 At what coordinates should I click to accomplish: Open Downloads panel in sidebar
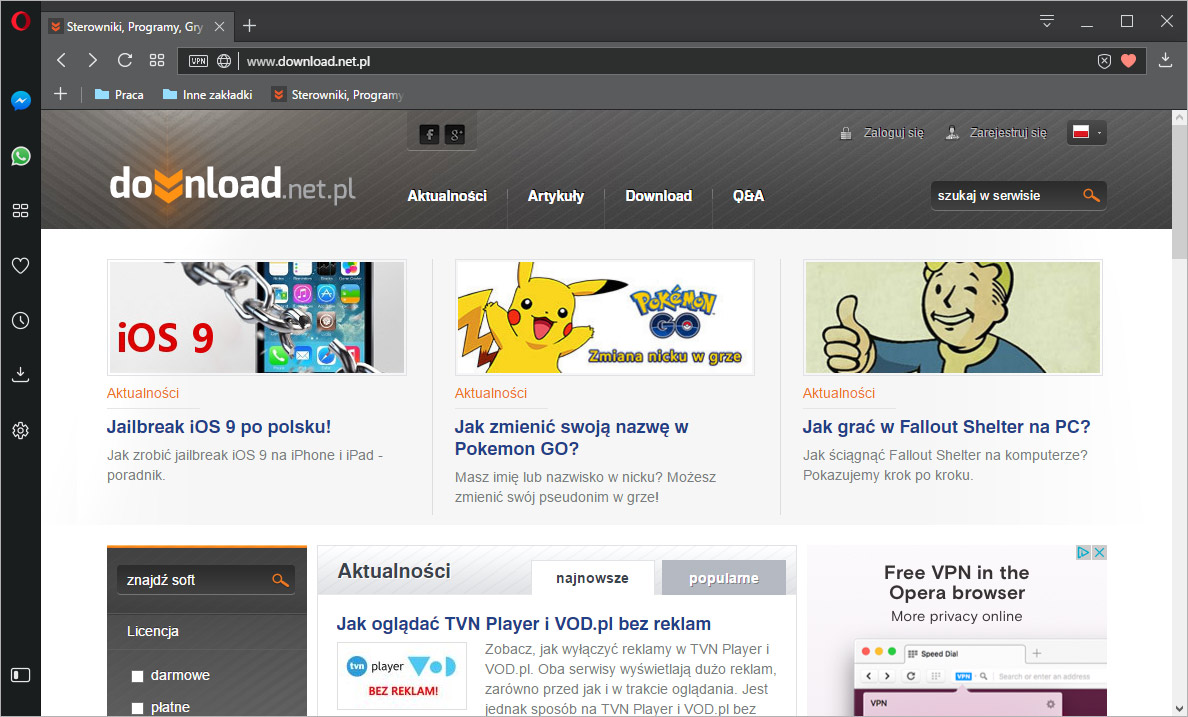coord(20,374)
